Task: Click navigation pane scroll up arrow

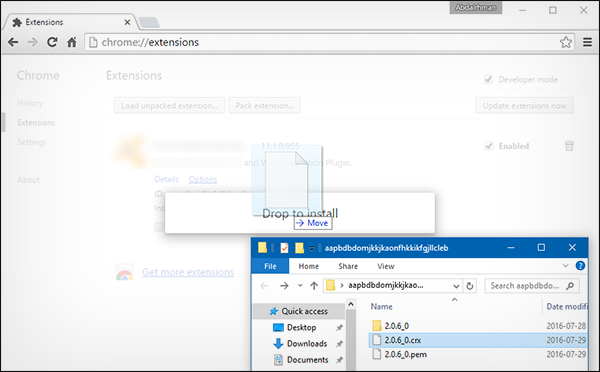Action: coord(351,305)
